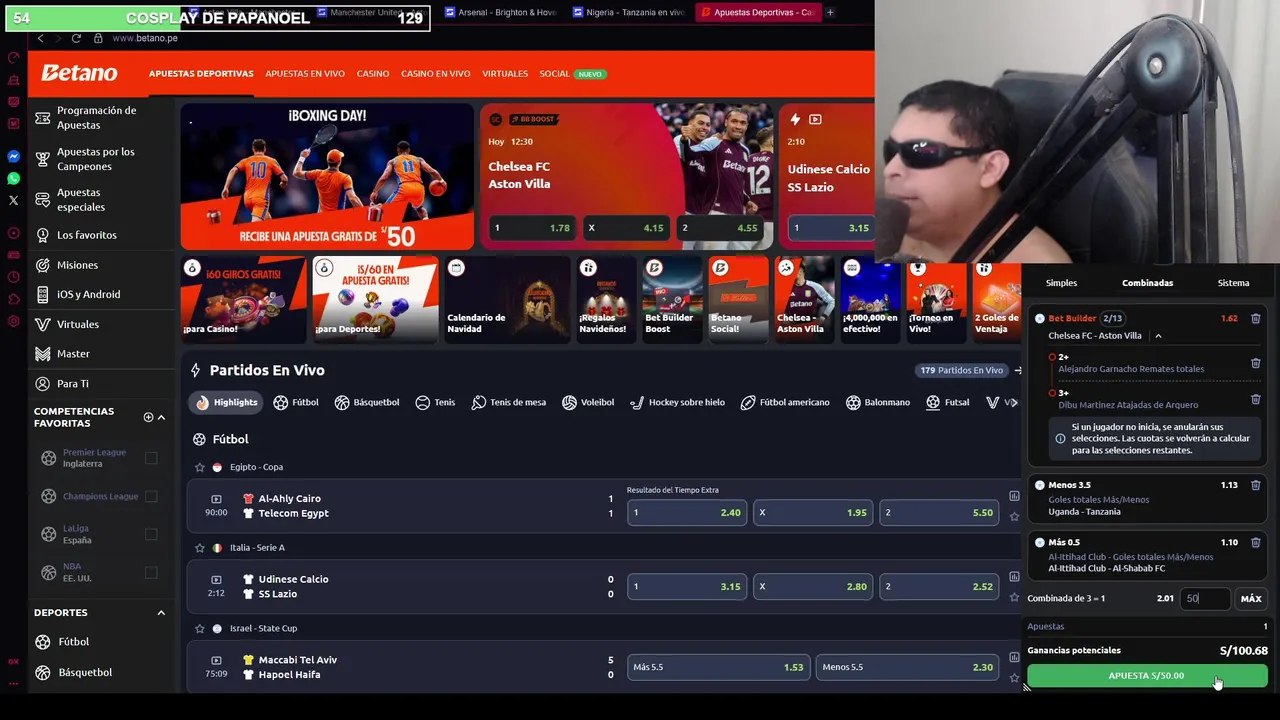The image size is (1280, 720).
Task: Collapse the Deportes sidebar section
Action: pyautogui.click(x=161, y=612)
